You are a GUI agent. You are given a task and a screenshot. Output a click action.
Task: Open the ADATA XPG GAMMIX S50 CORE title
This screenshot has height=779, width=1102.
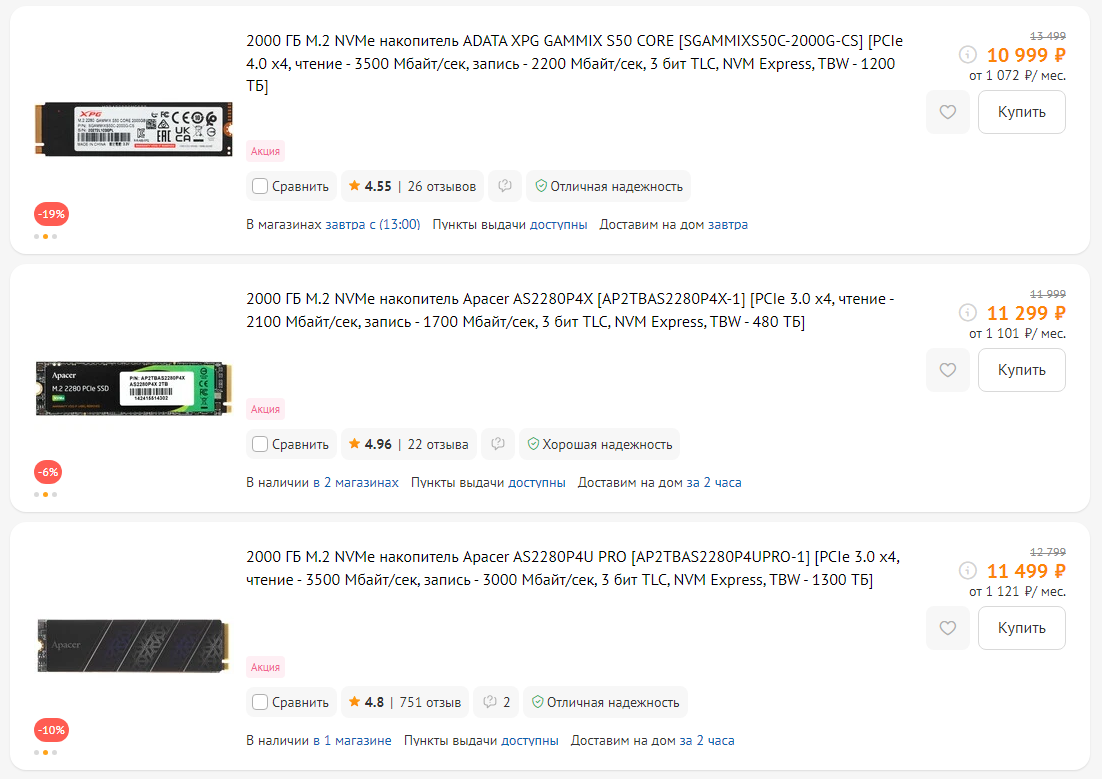point(574,63)
